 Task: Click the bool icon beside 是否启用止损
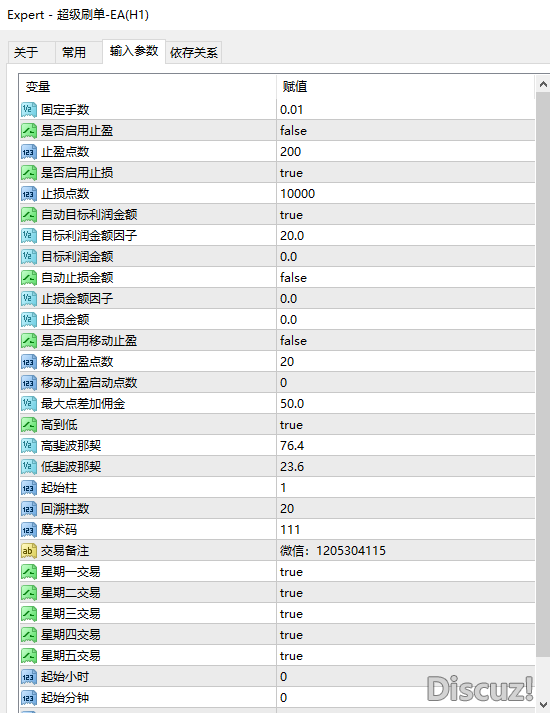pos(29,173)
